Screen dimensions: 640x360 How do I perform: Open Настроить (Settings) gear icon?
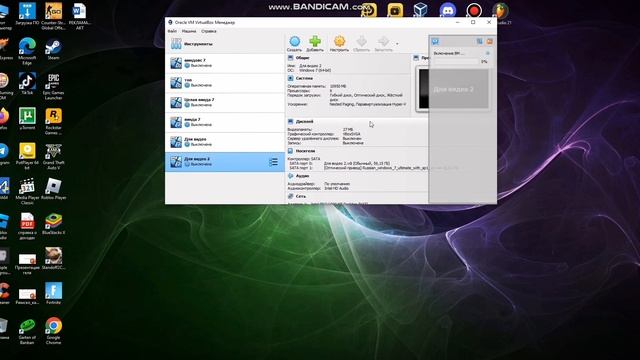click(339, 42)
